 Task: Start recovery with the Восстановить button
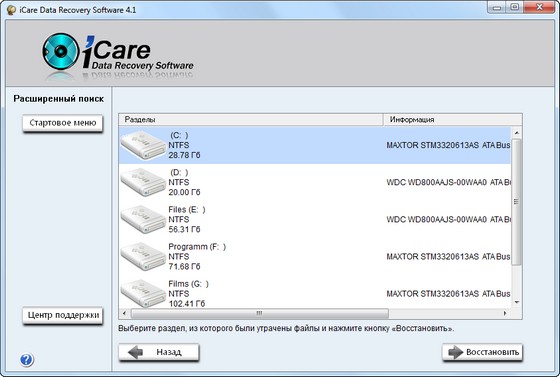482,352
